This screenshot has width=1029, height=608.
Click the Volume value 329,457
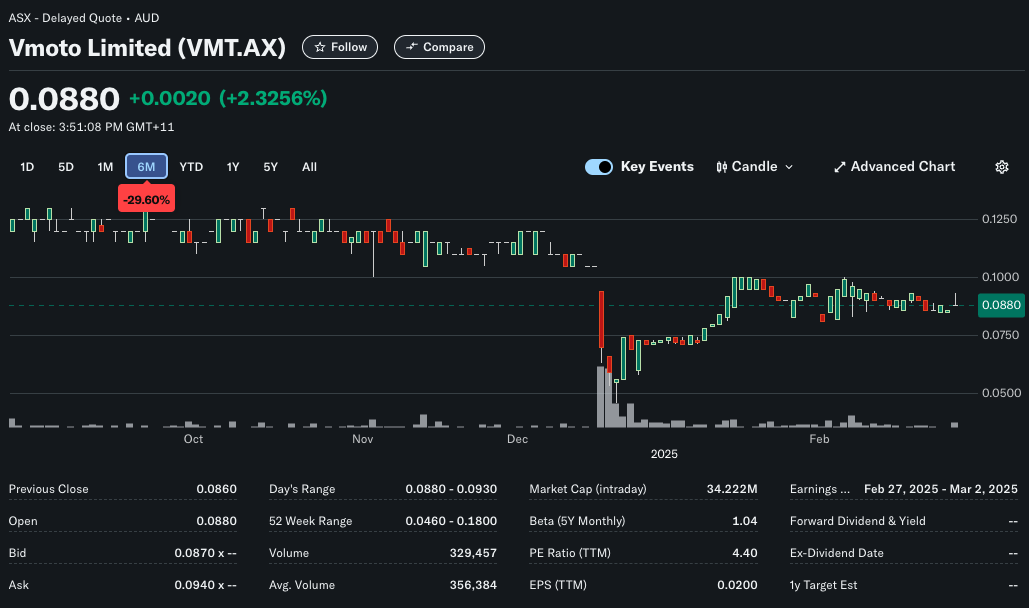pos(473,554)
